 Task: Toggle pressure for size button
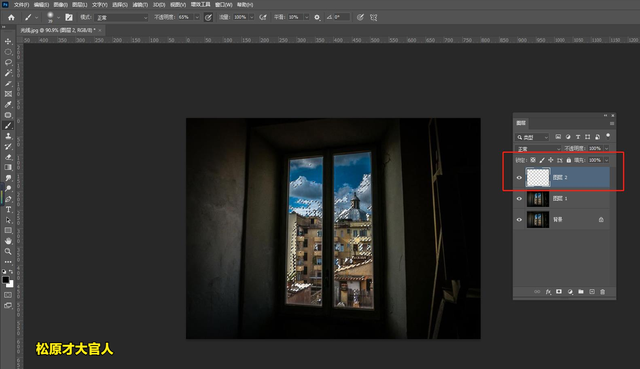pyautogui.click(x=360, y=18)
